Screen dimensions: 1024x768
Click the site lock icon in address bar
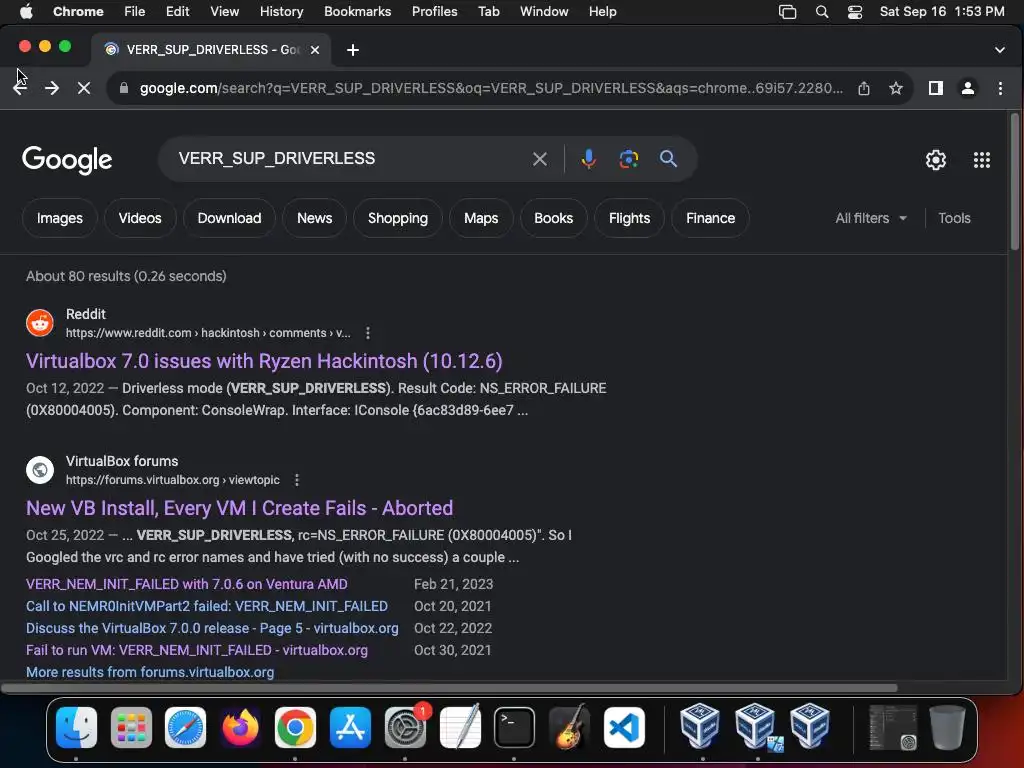[123, 88]
